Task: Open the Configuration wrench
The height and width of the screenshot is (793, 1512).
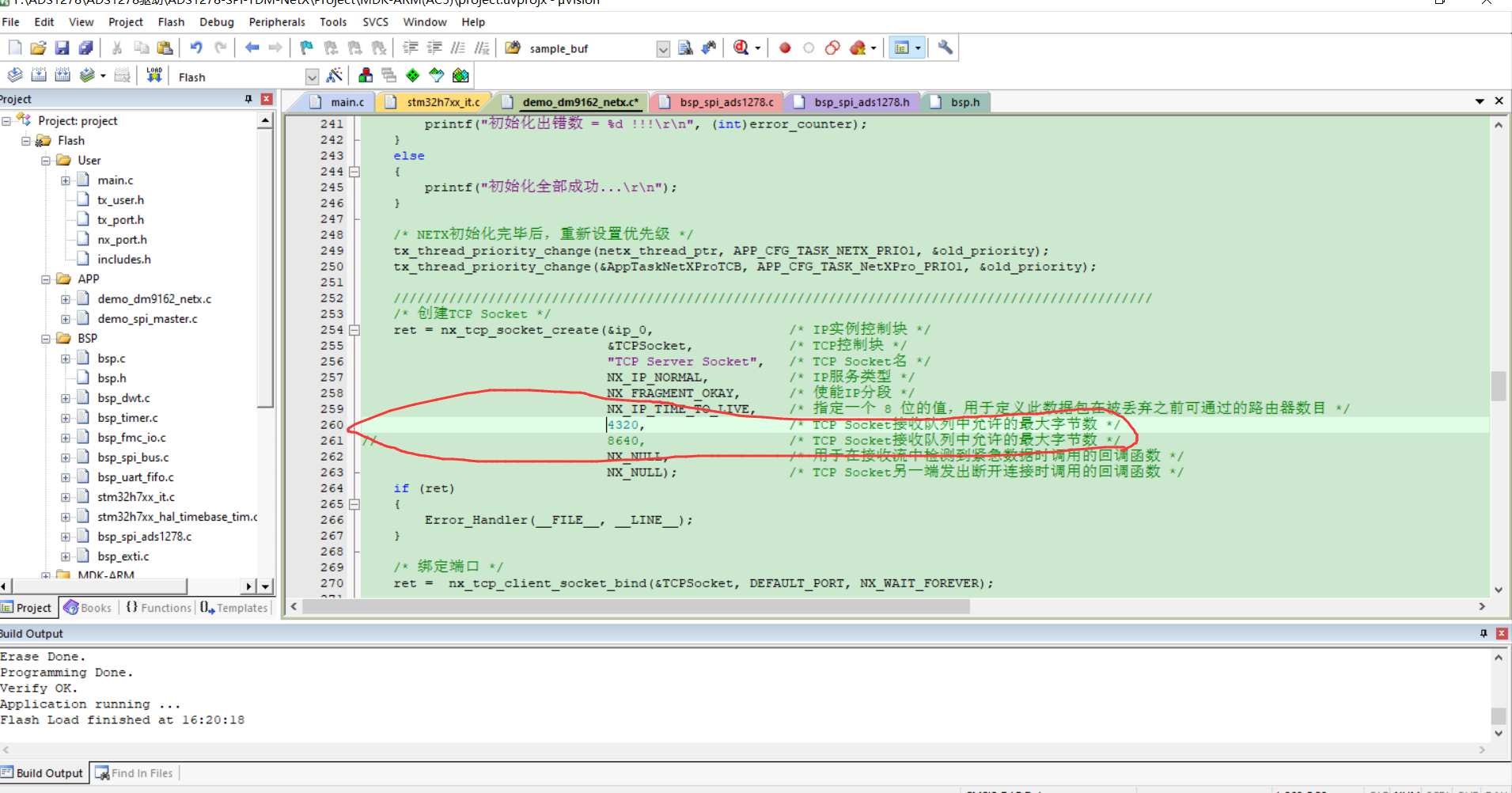Action: [945, 48]
